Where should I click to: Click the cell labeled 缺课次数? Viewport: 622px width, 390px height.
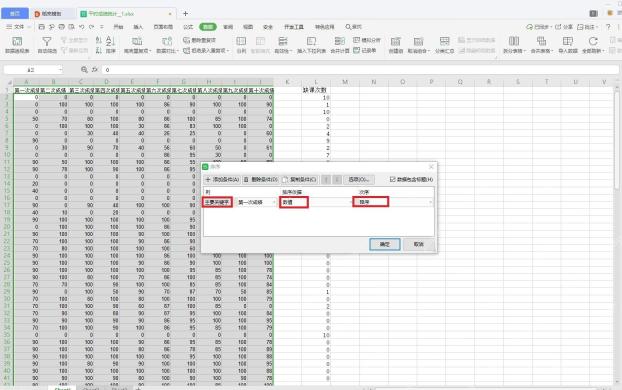click(315, 90)
